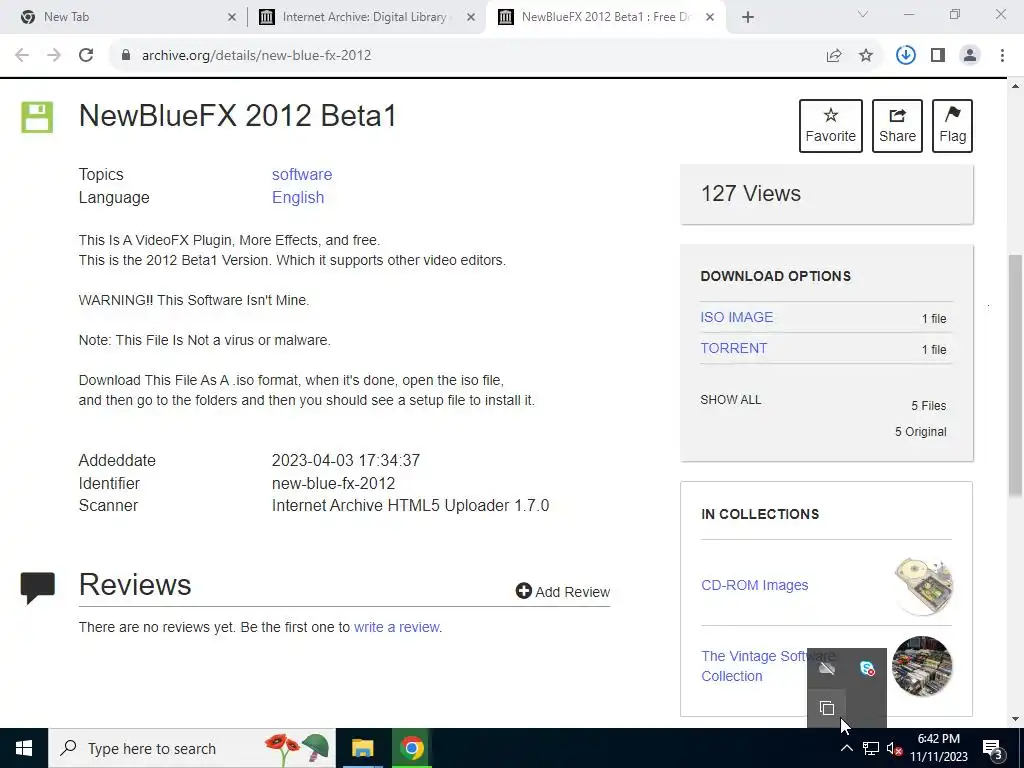Click the page vertical scrollbar
1024x768 pixels.
coord(1015,375)
